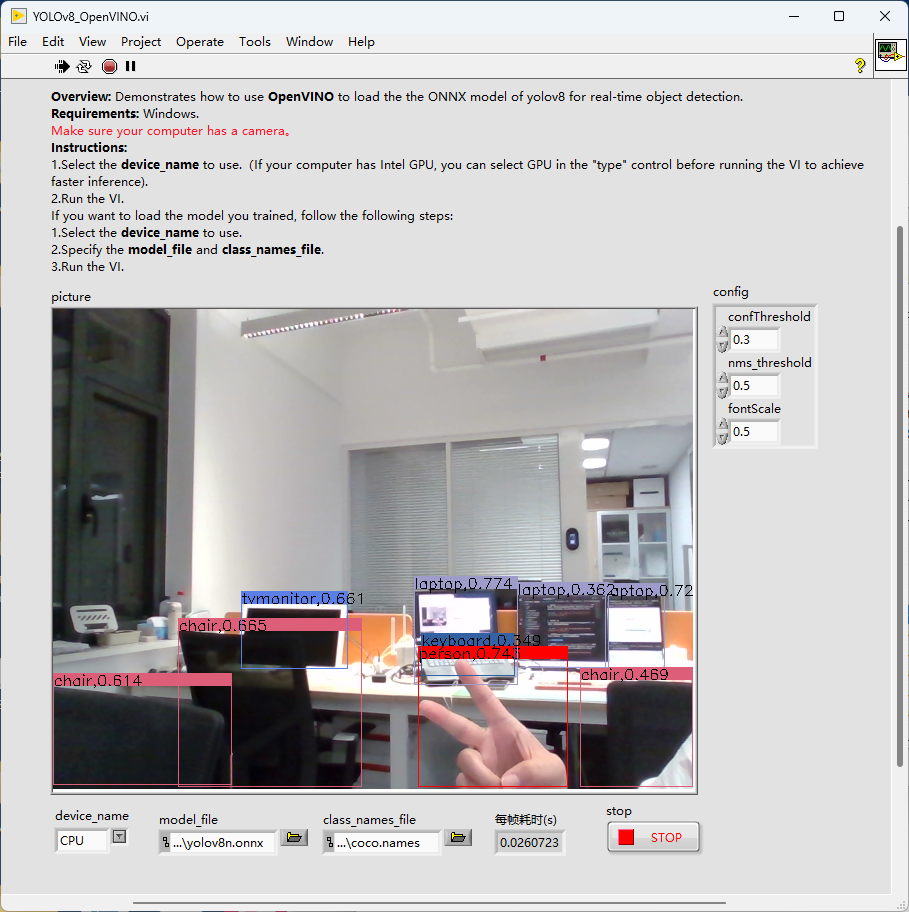Open the Operate menu
The width and height of the screenshot is (909, 912).
pyautogui.click(x=199, y=42)
